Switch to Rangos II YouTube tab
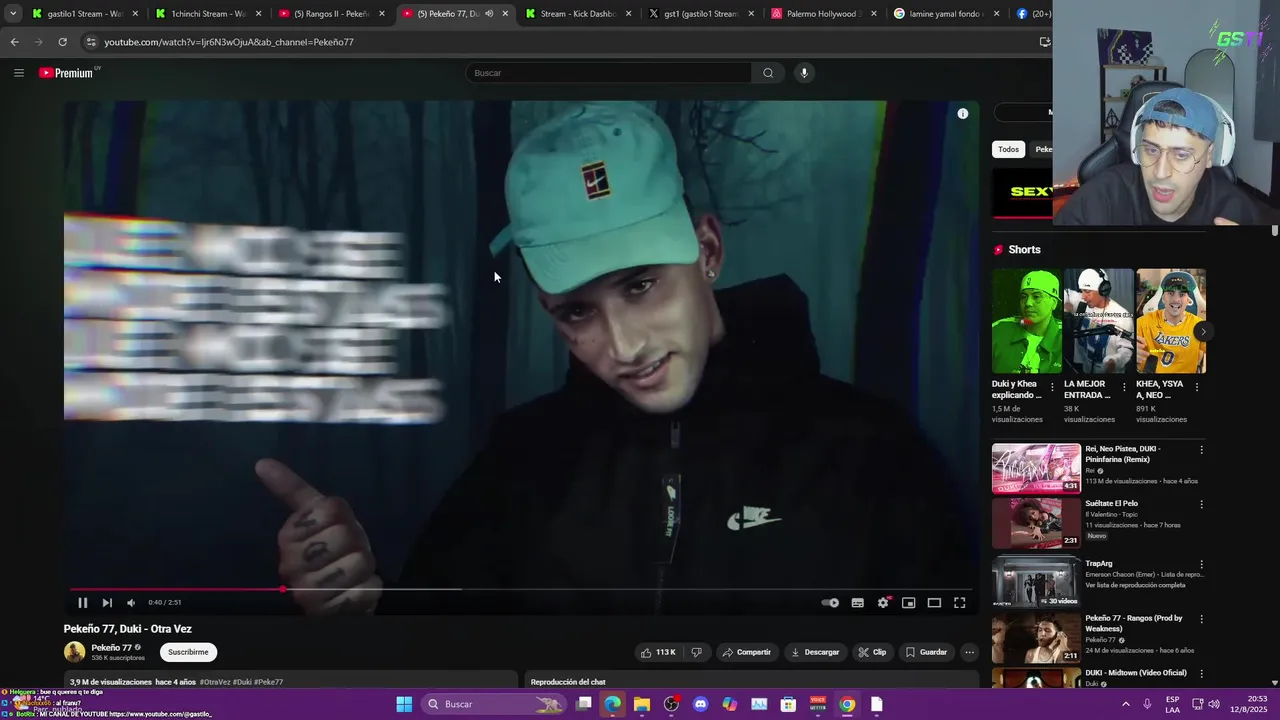Image resolution: width=1280 pixels, height=720 pixels. tap(330, 14)
